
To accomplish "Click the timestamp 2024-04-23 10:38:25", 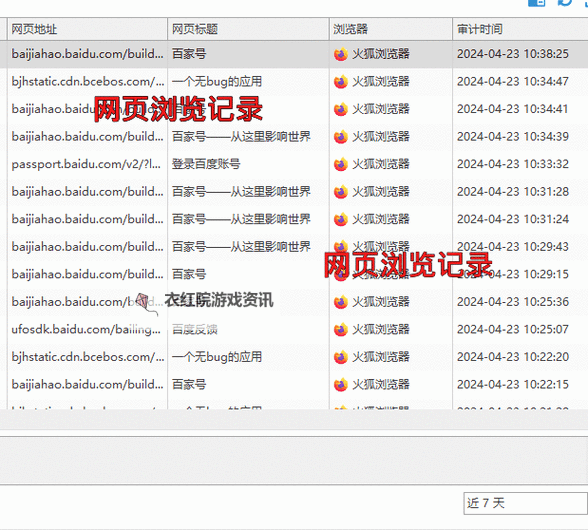I will [x=513, y=54].
